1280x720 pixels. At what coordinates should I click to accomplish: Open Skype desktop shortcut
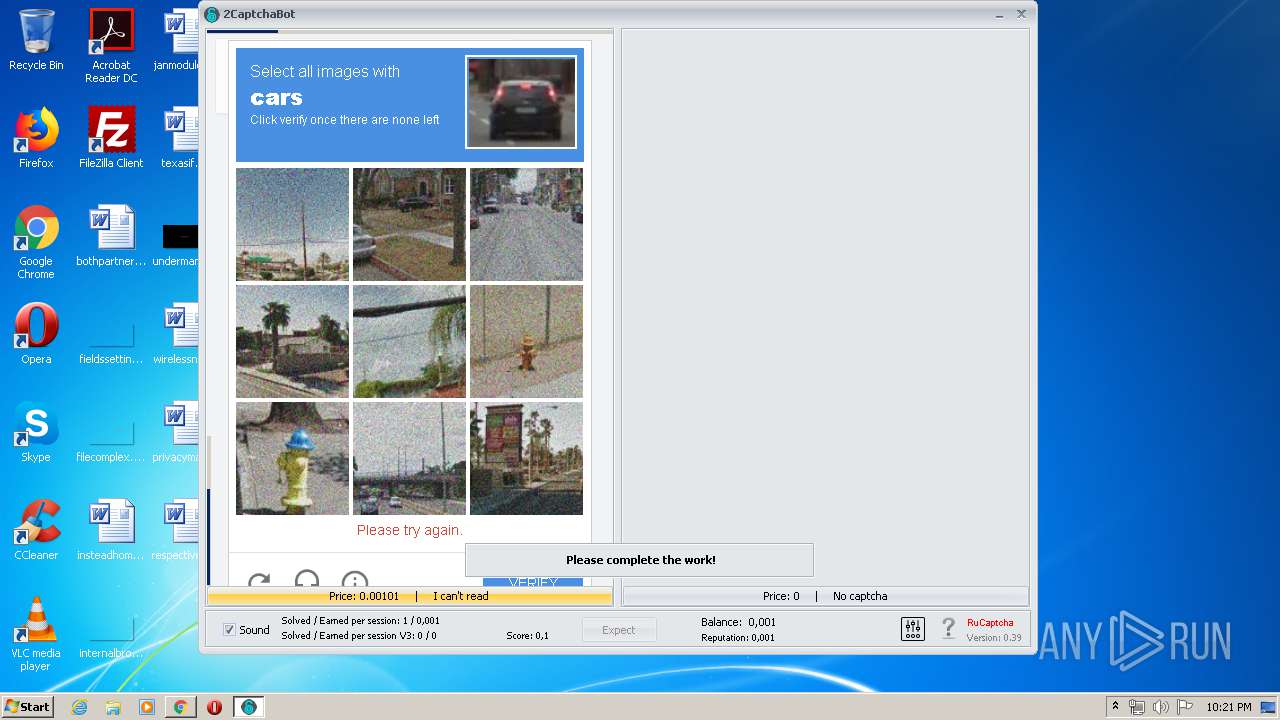click(36, 432)
